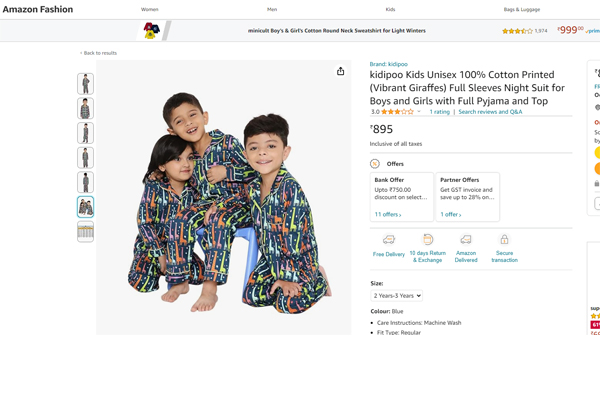Open the Size dropdown
The height and width of the screenshot is (400, 600).
397,296
